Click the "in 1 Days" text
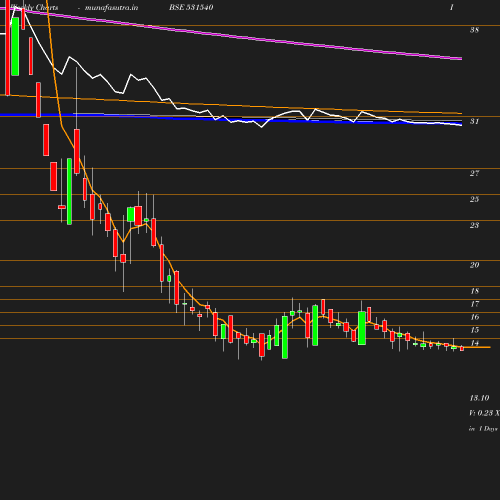This screenshot has height=500, width=500. tap(483, 429)
